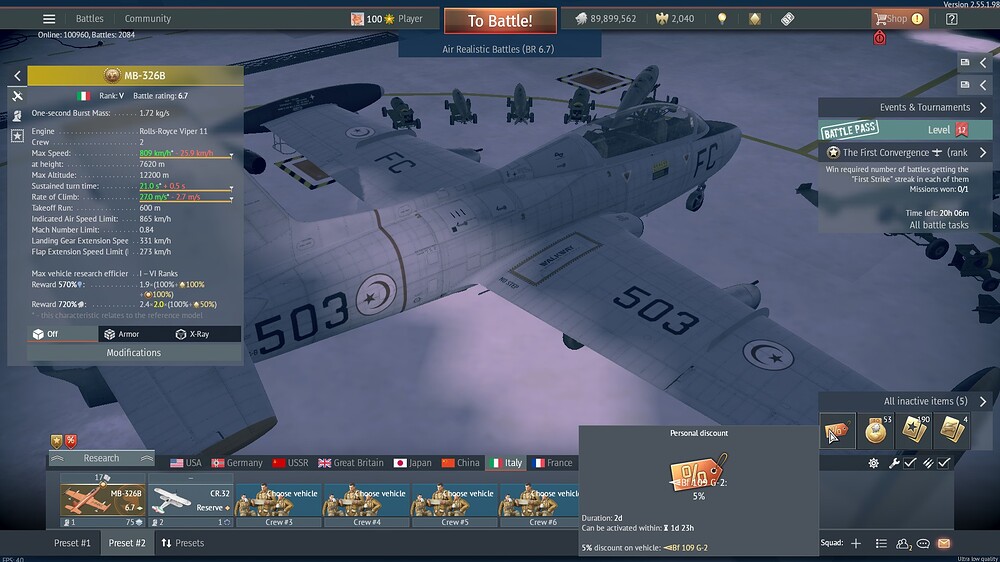Set protection view to Off

pos(62,334)
